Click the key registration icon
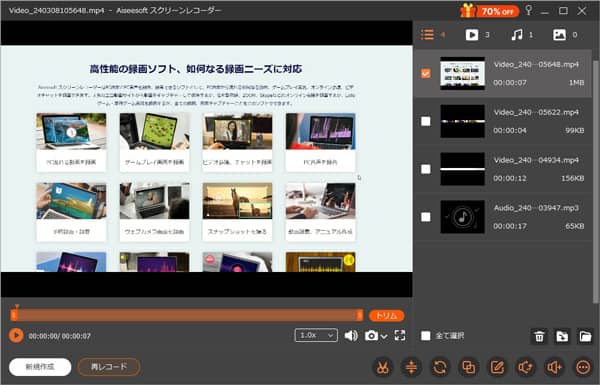The image size is (600, 385). pos(529,10)
